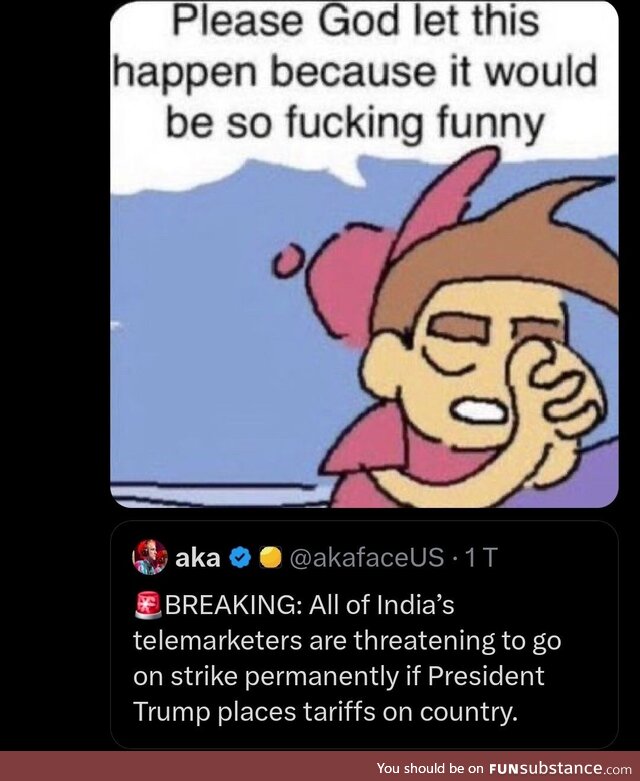Image resolution: width=640 pixels, height=781 pixels.
Task: Click the display name aka
Action: [198, 558]
